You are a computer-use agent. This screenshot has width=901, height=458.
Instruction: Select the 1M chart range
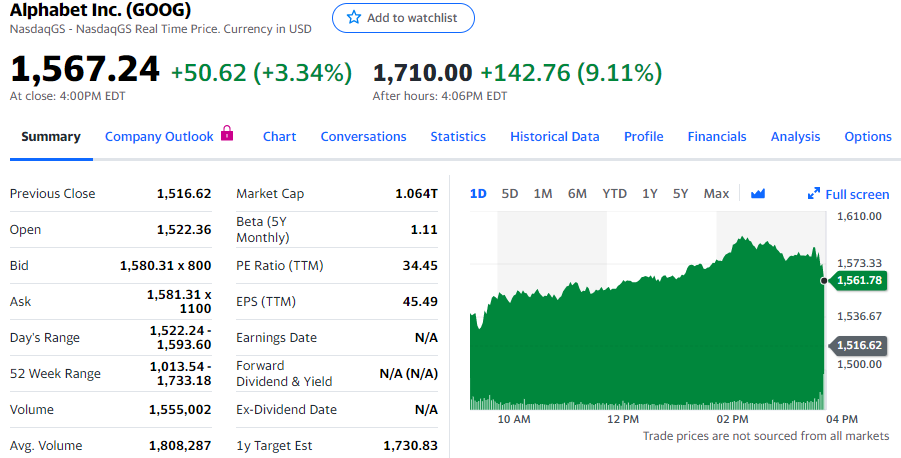tap(542, 194)
